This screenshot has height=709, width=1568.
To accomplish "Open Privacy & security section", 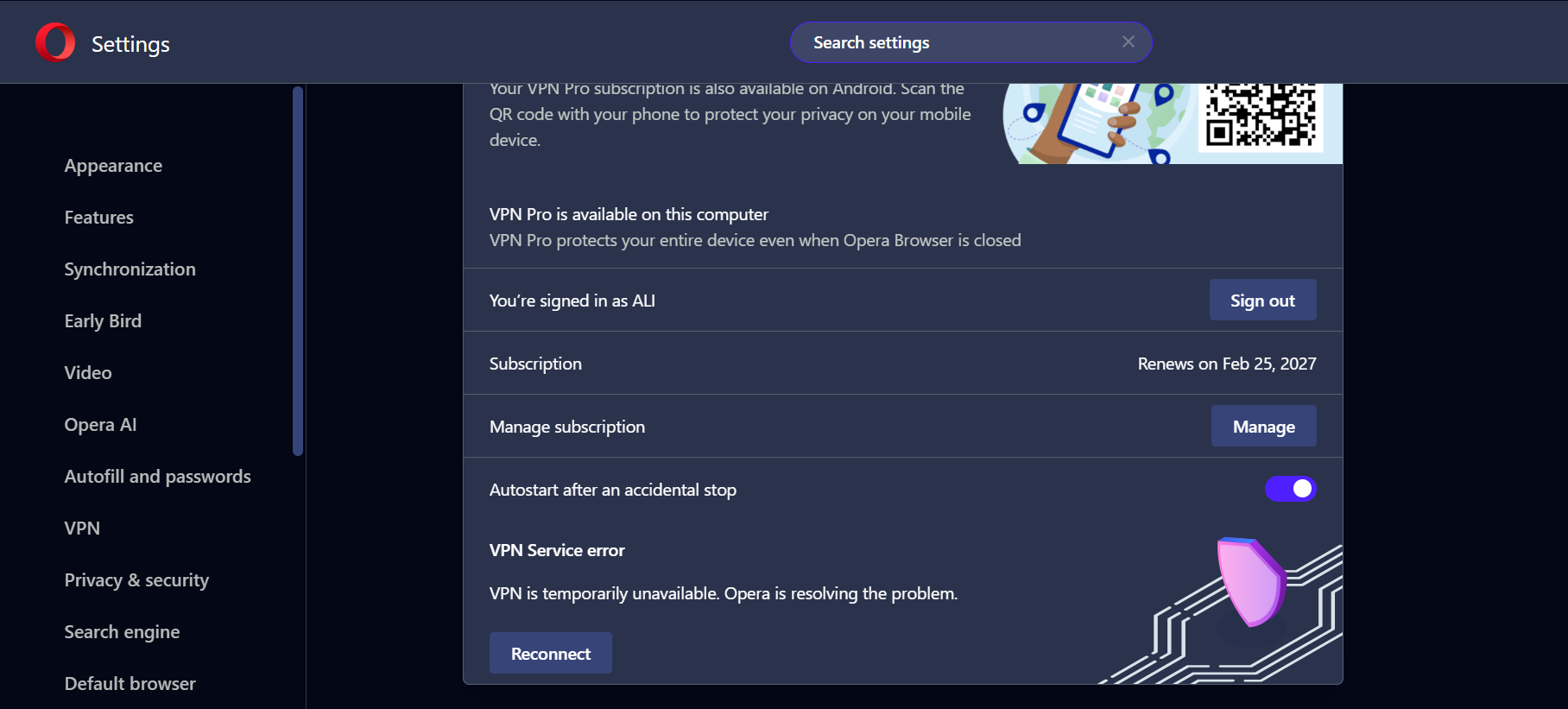I will 136,580.
